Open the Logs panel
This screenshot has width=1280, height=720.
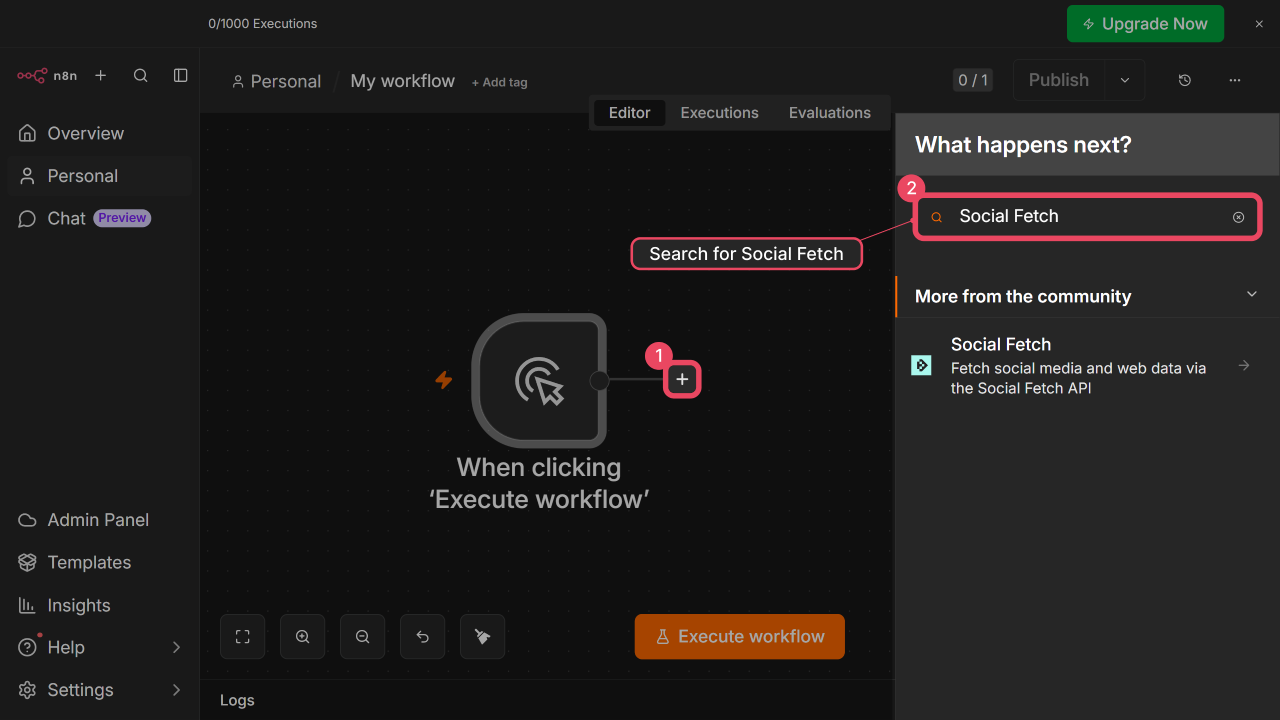pyautogui.click(x=237, y=700)
